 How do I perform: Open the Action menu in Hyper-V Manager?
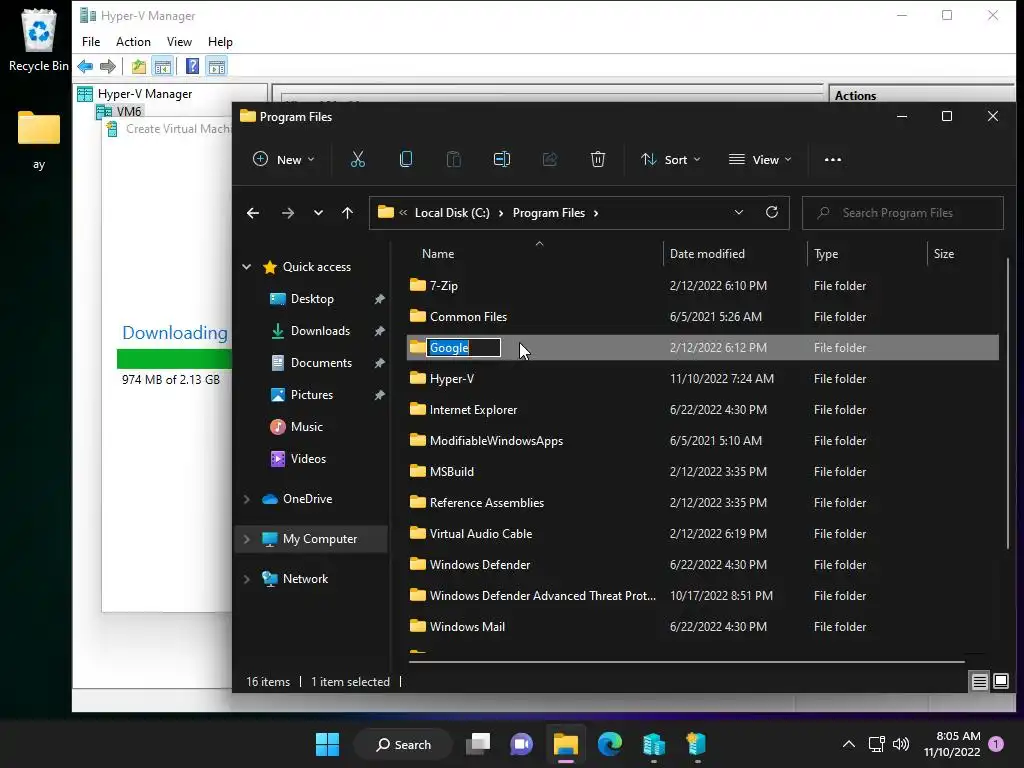(x=133, y=42)
